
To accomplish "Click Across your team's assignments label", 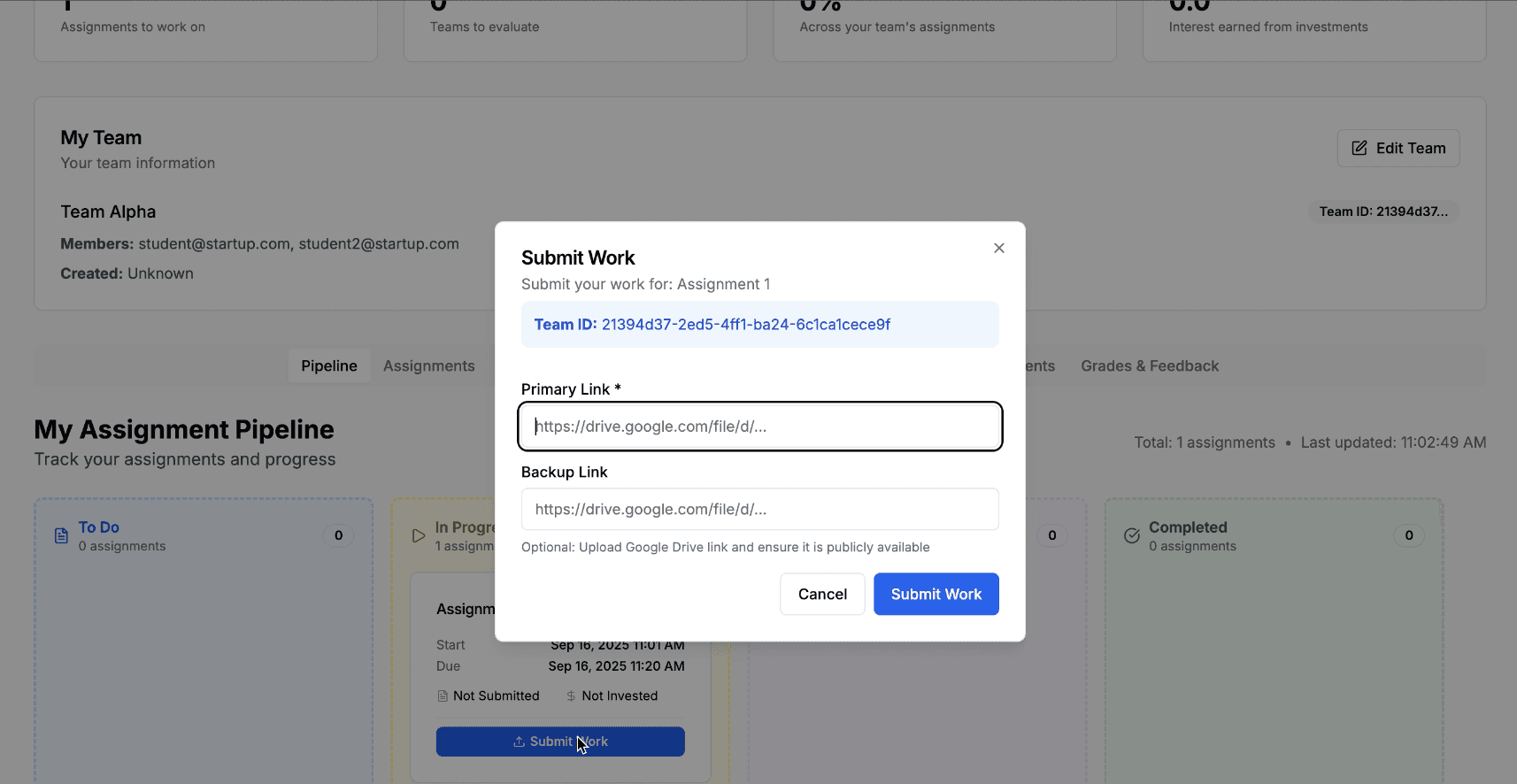I will click(897, 27).
